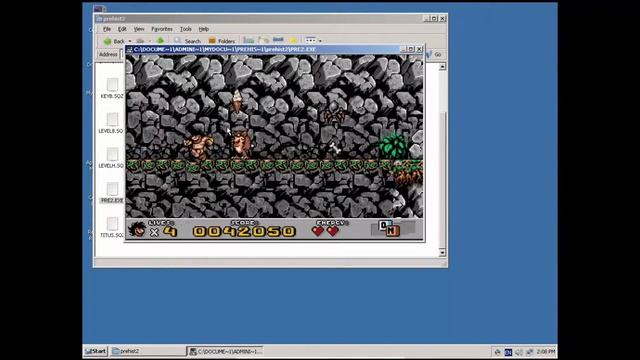Click the first energy heart
Viewport: 640px width, 360px height.
[x=318, y=231]
